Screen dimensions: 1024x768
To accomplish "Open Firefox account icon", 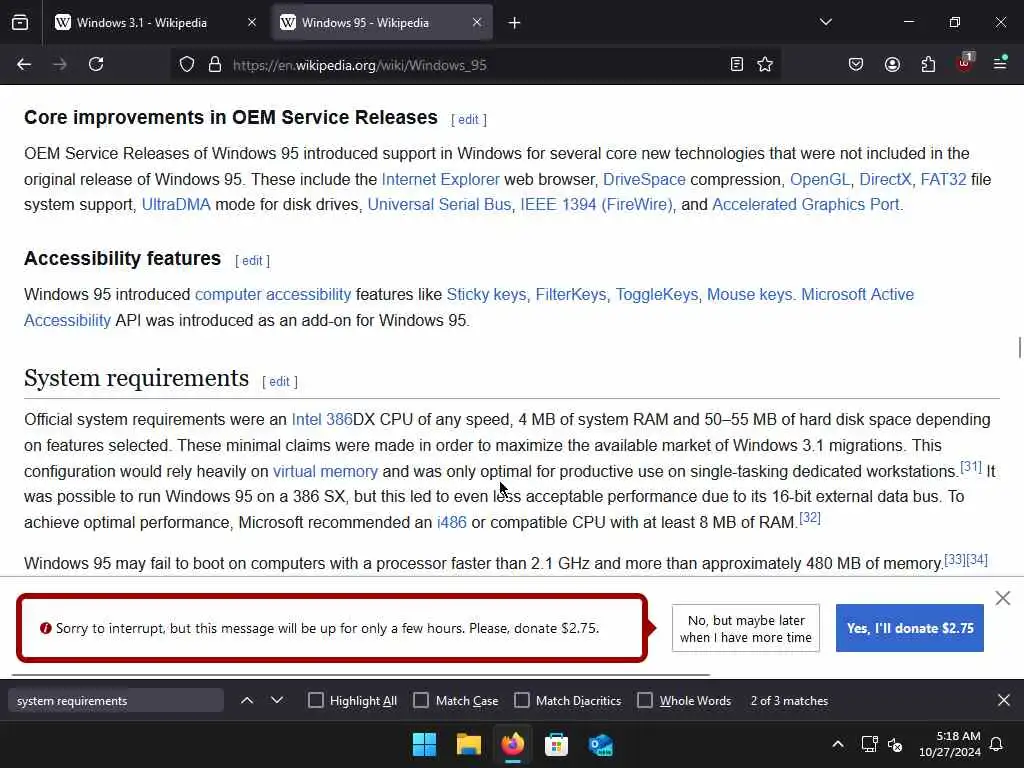I will pyautogui.click(x=892, y=64).
